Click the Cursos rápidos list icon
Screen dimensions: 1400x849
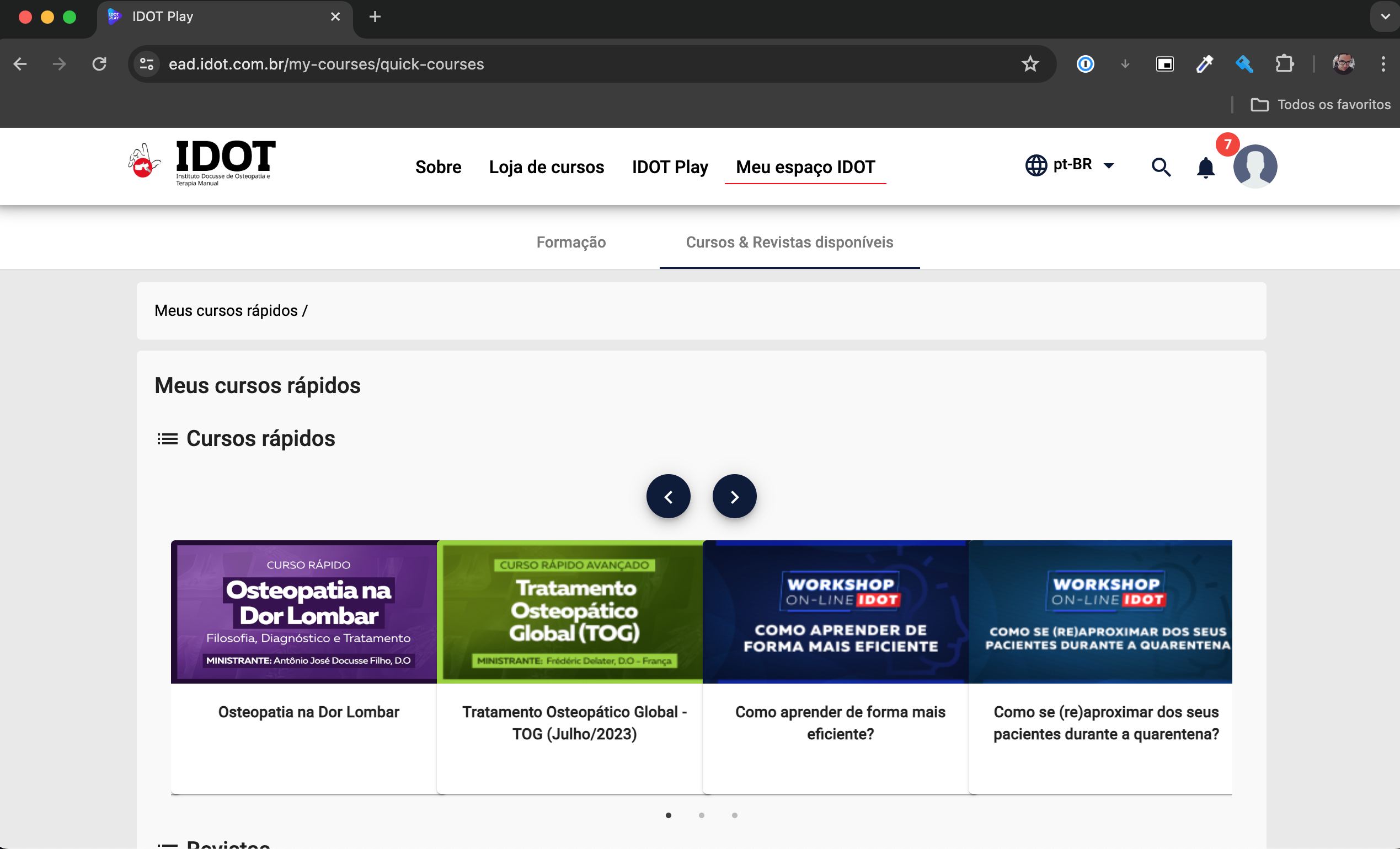click(x=167, y=439)
